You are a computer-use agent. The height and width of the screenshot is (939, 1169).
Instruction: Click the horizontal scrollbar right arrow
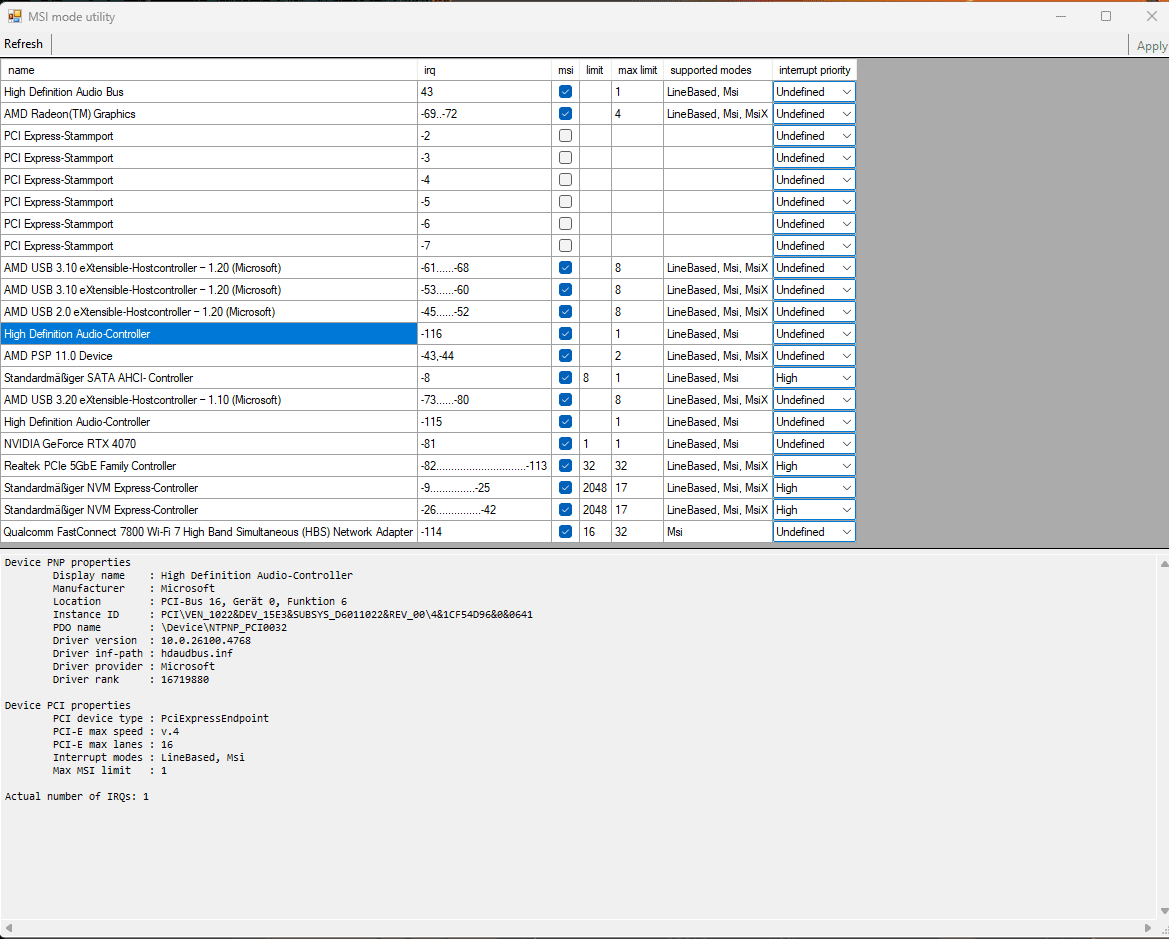pos(1148,929)
